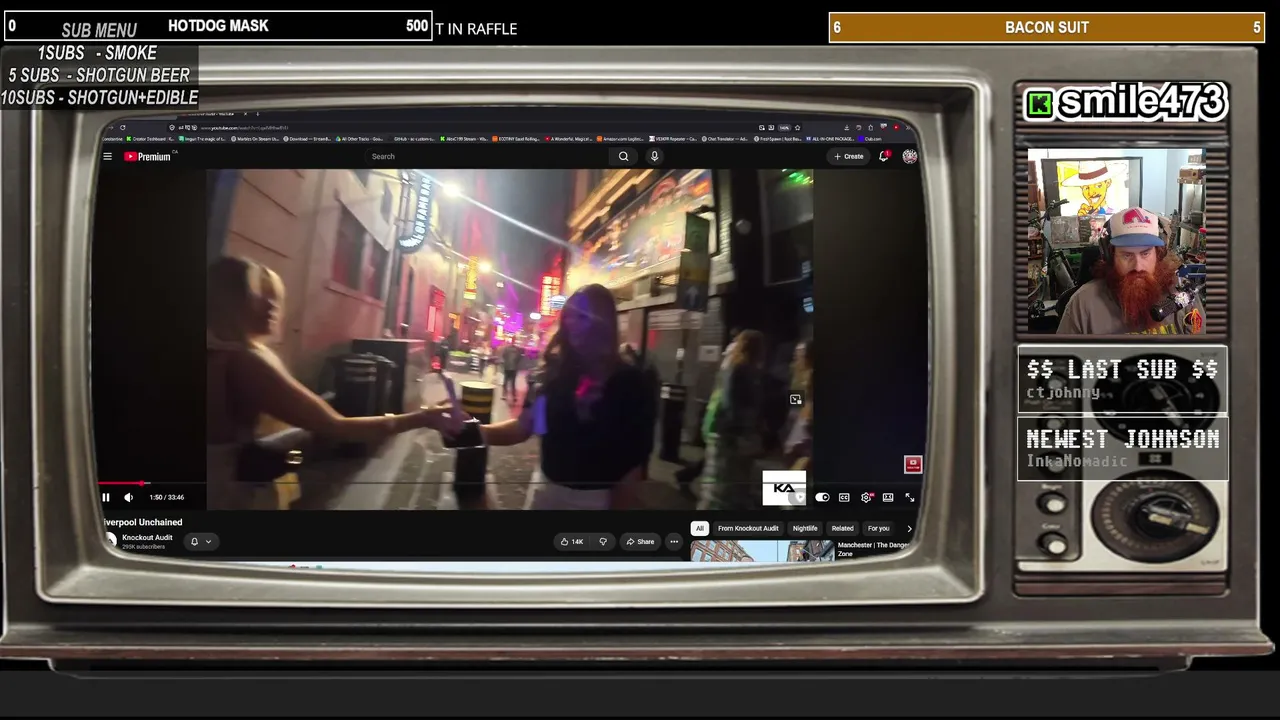Open the Knockout Audit channel name link
Image resolution: width=1280 pixels, height=720 pixels.
tap(147, 538)
